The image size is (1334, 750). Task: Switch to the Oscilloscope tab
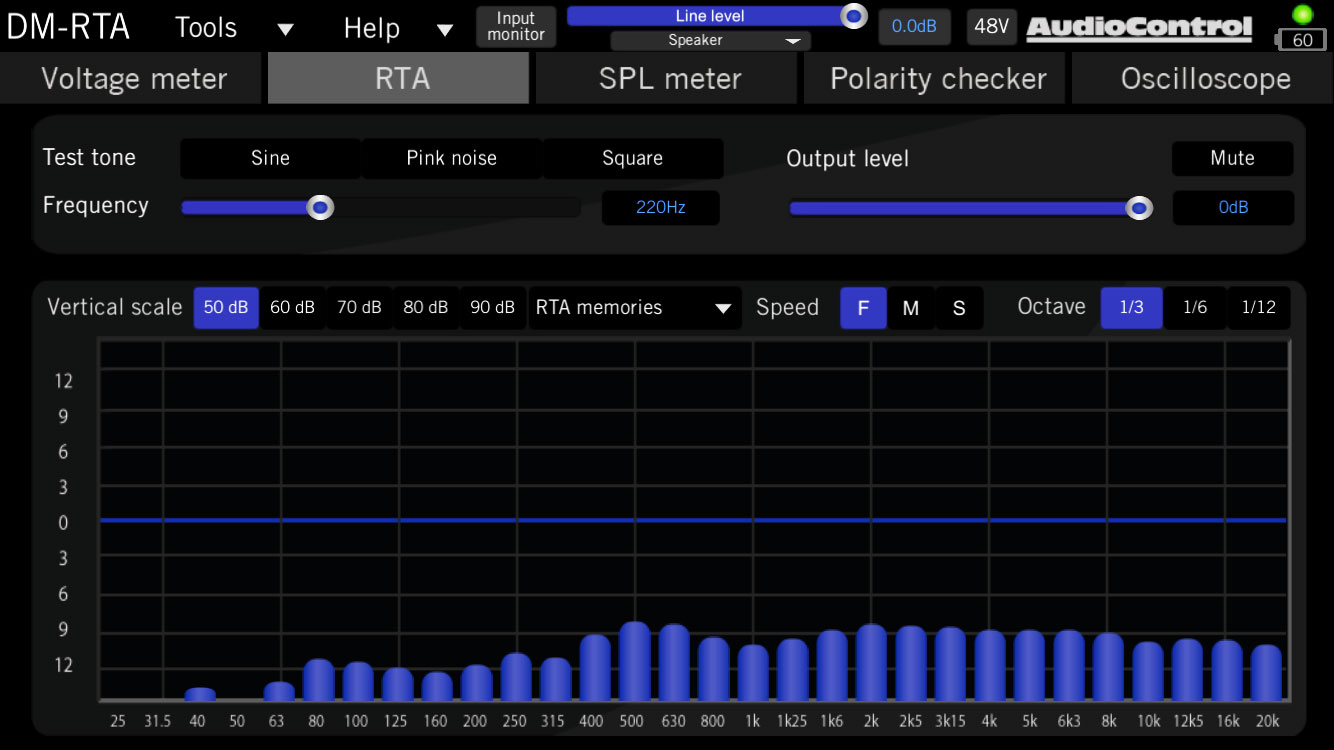coord(1204,79)
